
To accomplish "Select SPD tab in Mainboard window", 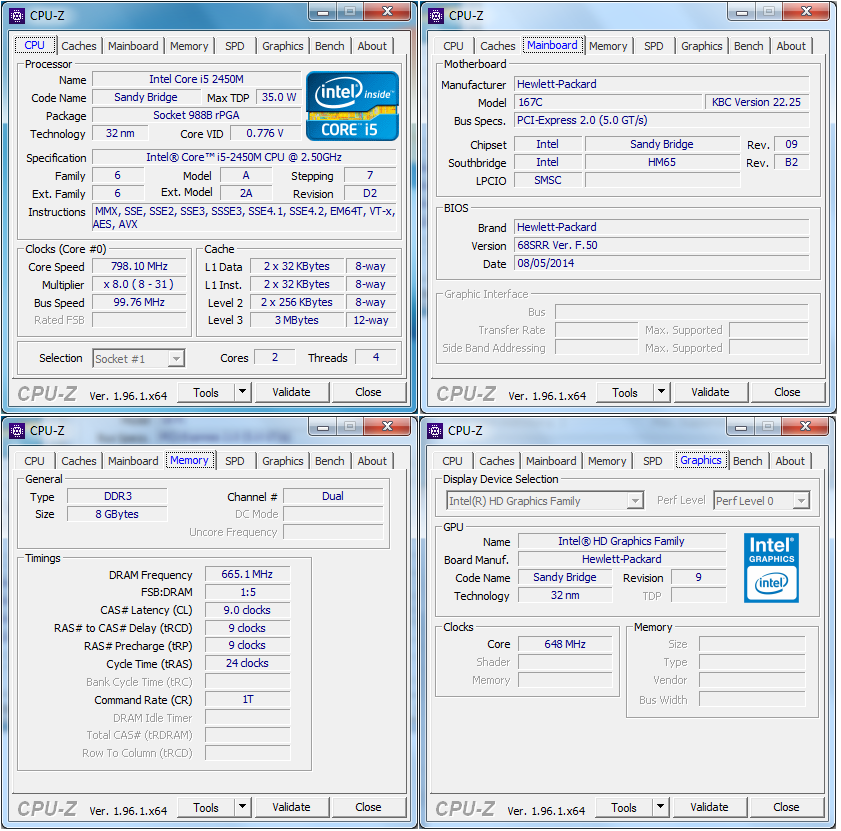I will [x=653, y=46].
